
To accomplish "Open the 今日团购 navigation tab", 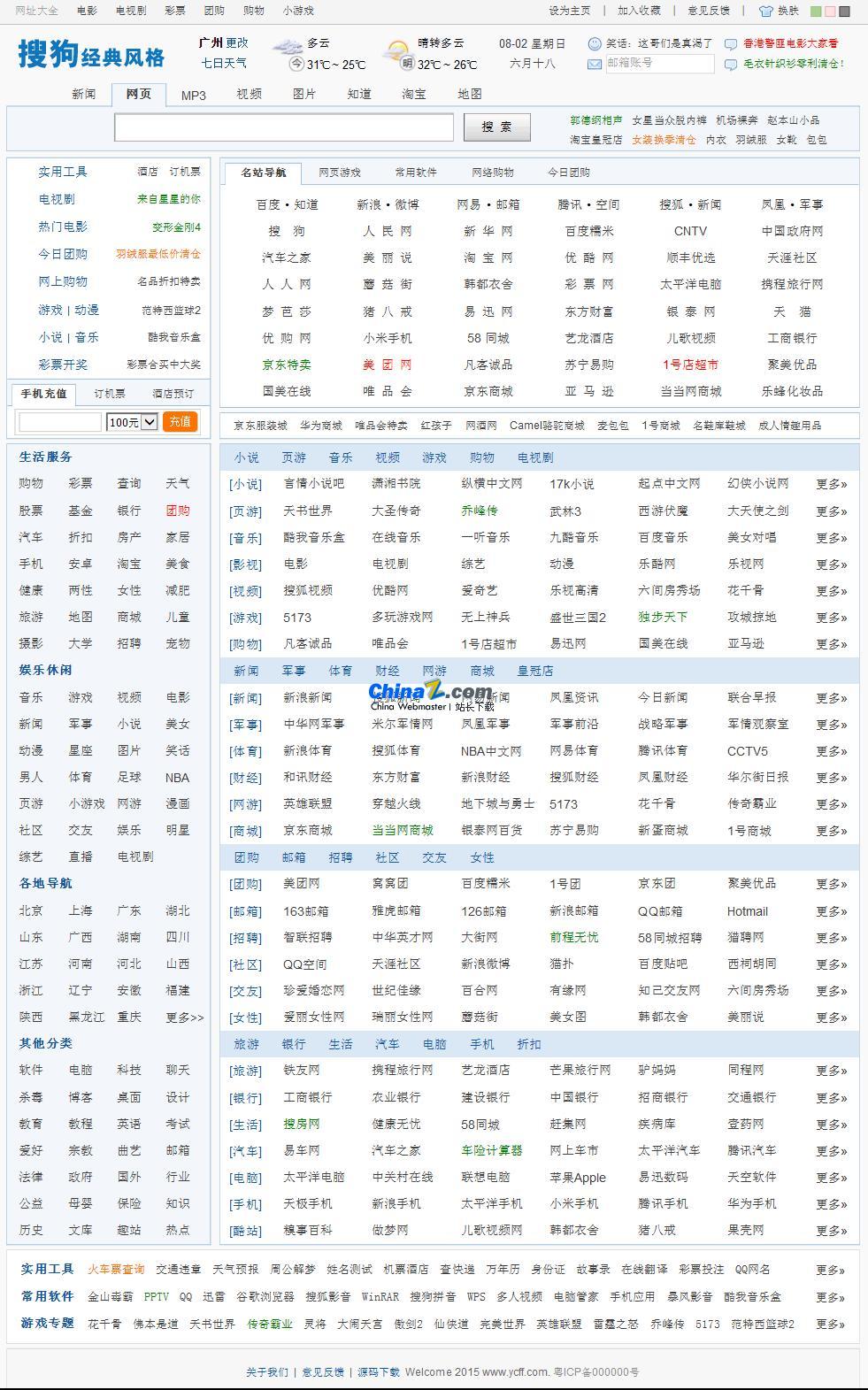I will 569,173.
